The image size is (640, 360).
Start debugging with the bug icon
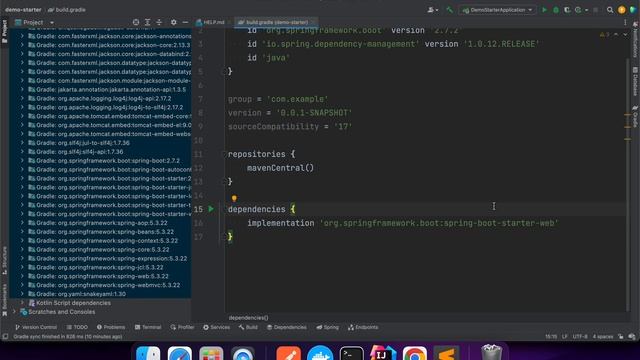(556, 10)
